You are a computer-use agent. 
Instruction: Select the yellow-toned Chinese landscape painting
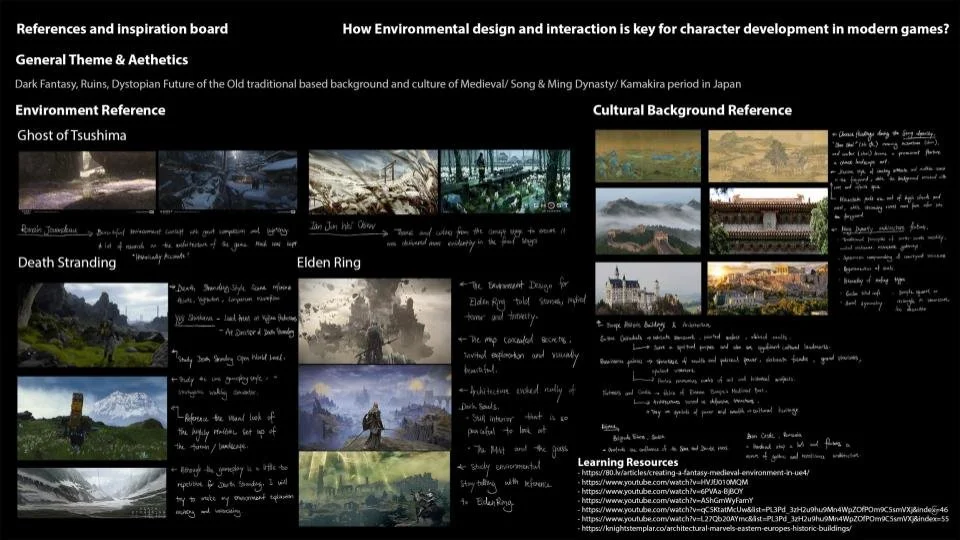click(768, 156)
